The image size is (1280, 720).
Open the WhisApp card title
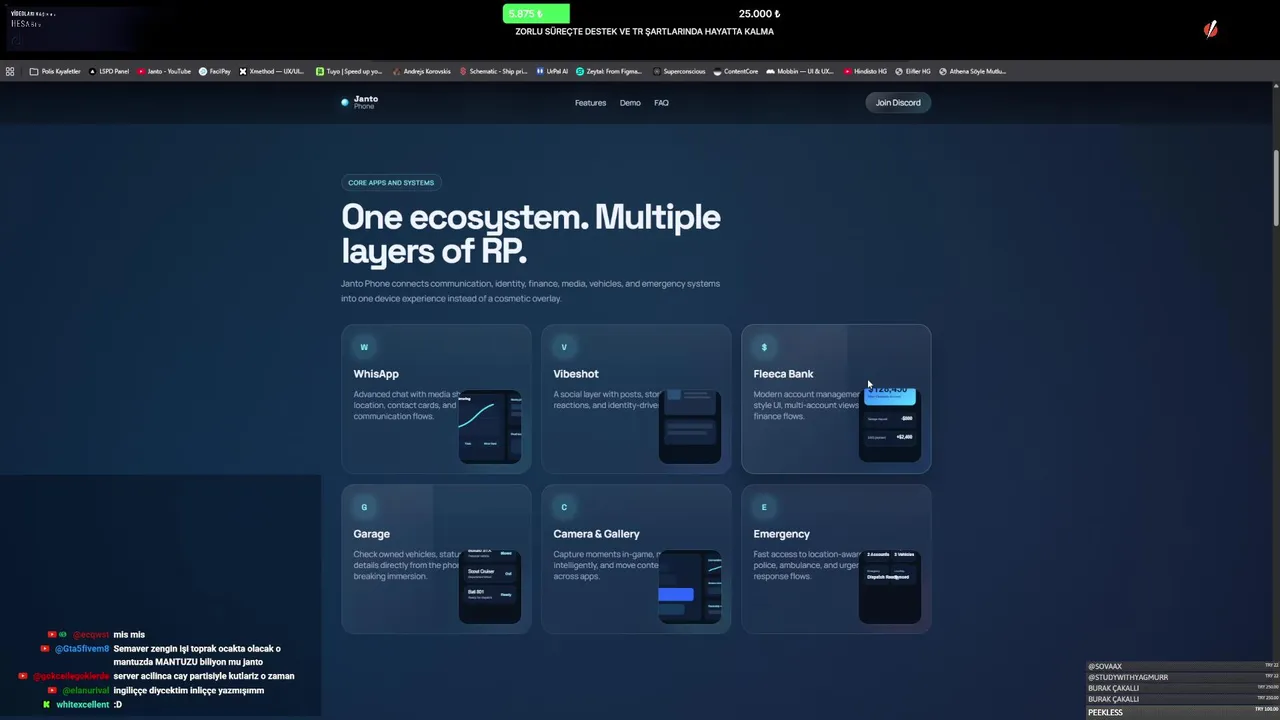[x=376, y=374]
